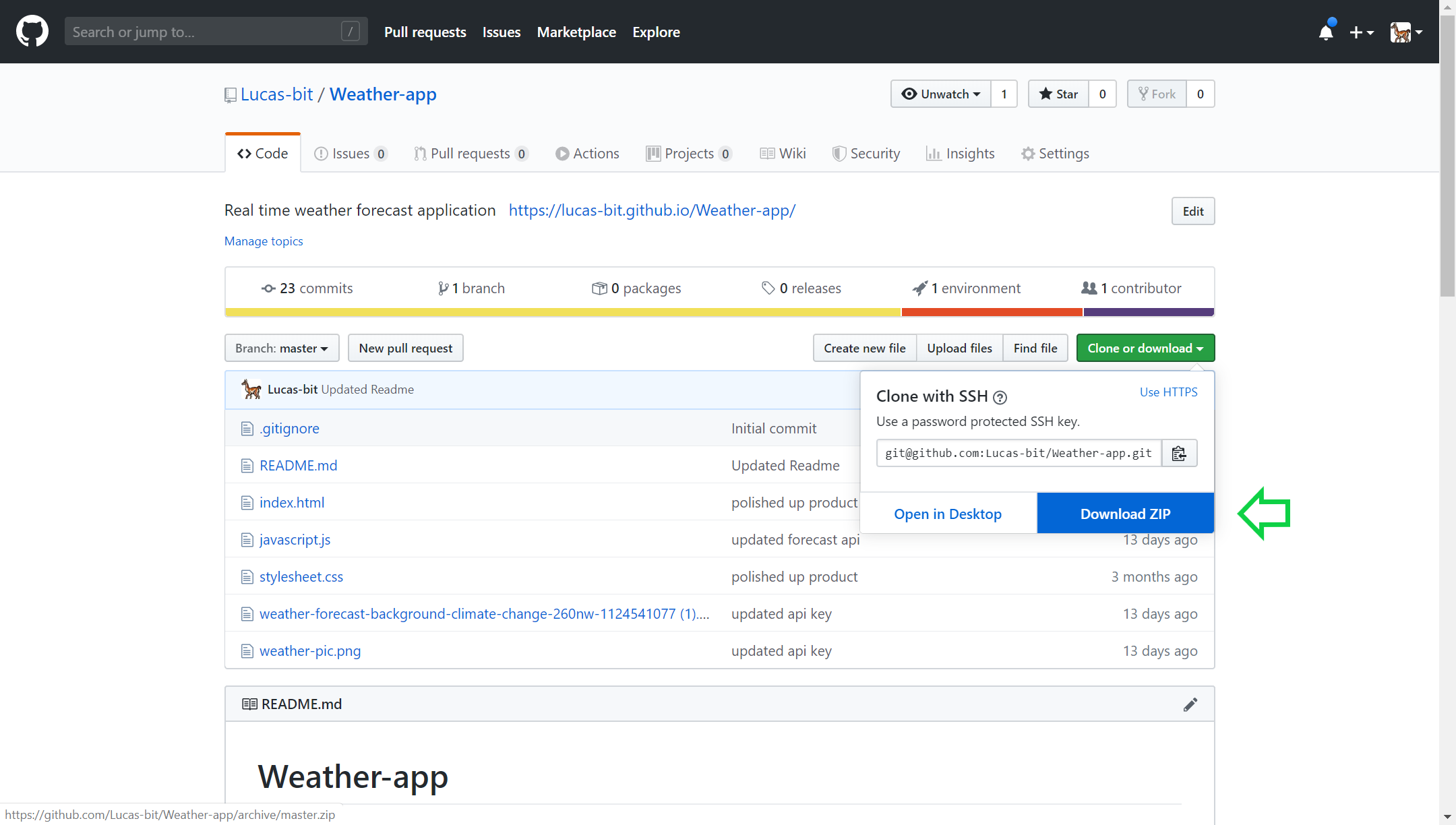View 1 contributor
The width and height of the screenshot is (1456, 825).
(1131, 288)
